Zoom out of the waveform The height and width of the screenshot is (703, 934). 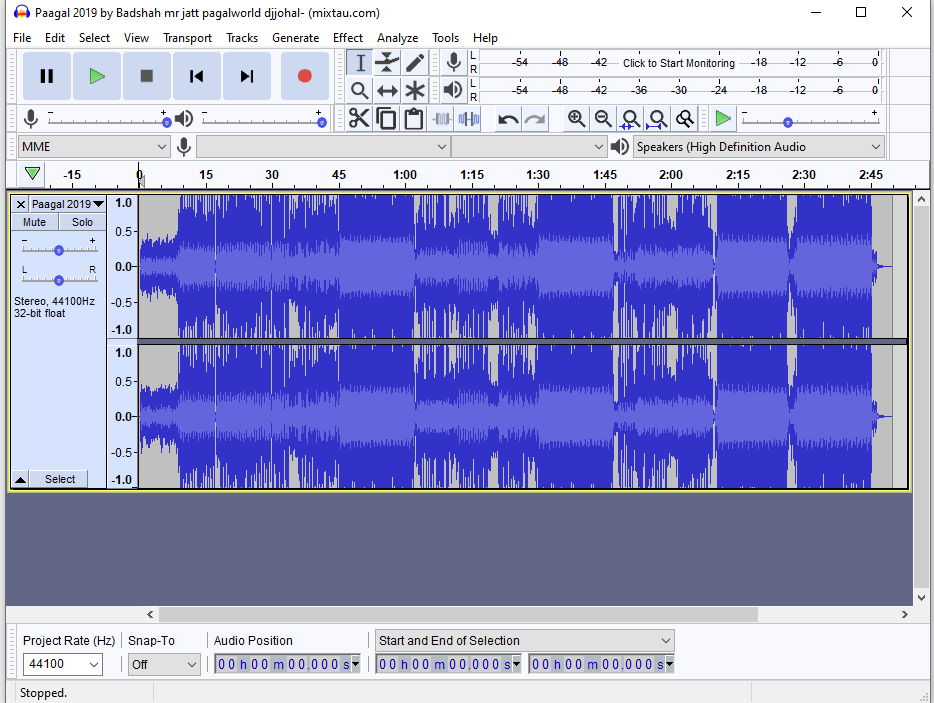pos(603,119)
